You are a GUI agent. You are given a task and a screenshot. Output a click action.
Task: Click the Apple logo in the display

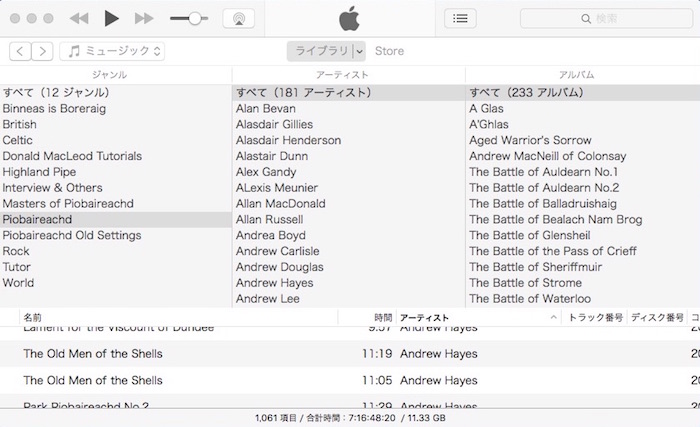pyautogui.click(x=348, y=18)
